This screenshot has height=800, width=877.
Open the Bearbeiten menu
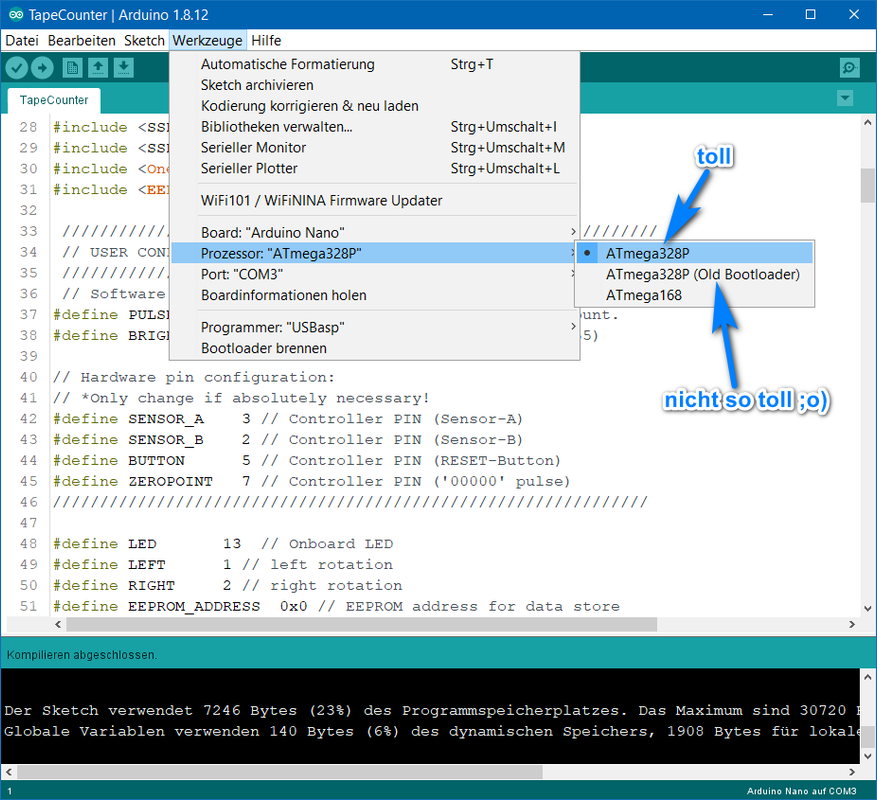[x=81, y=40]
